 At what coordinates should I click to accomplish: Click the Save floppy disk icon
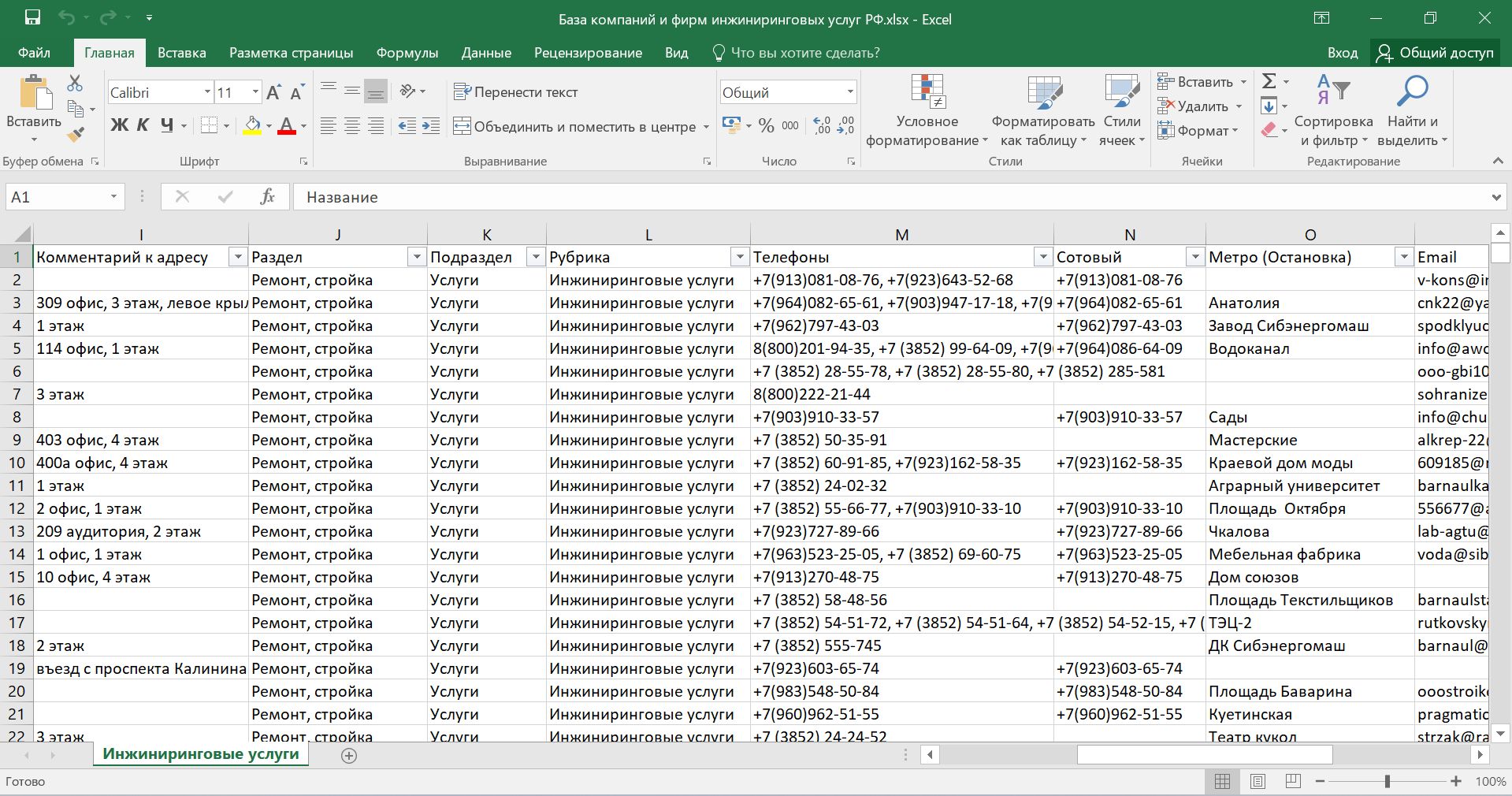(x=32, y=18)
